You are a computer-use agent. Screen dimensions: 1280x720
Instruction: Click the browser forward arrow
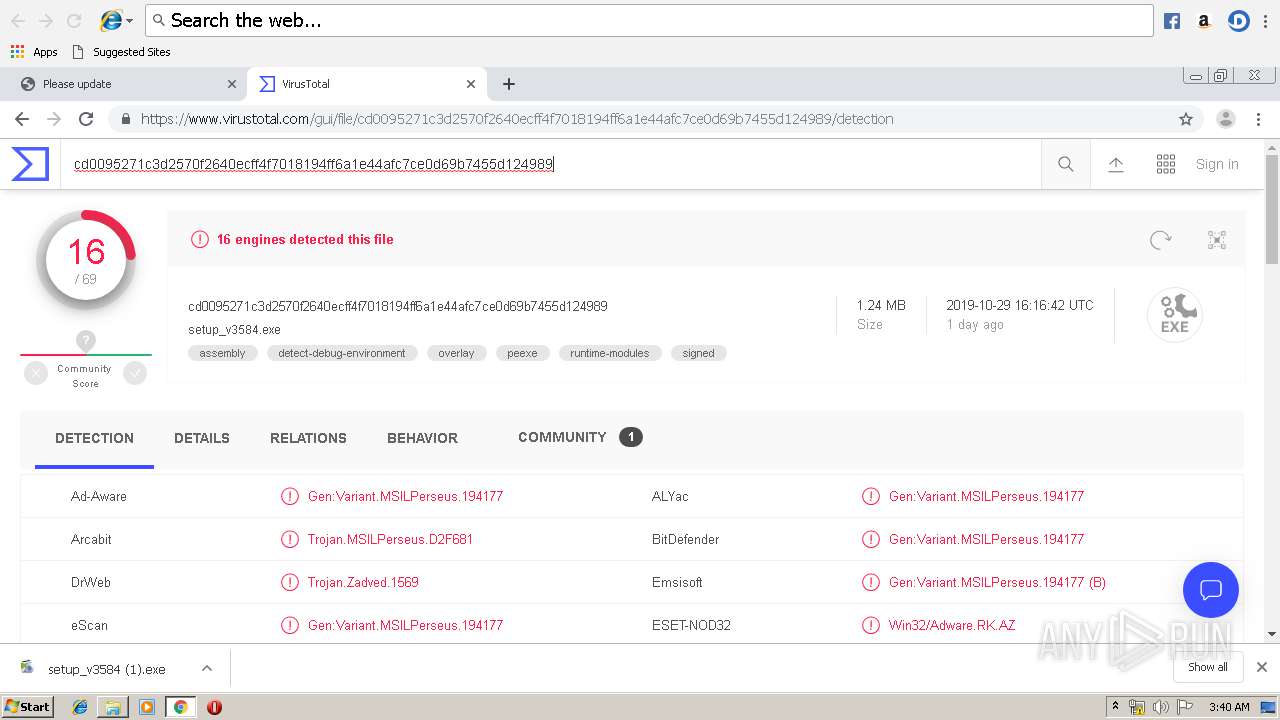(54, 119)
